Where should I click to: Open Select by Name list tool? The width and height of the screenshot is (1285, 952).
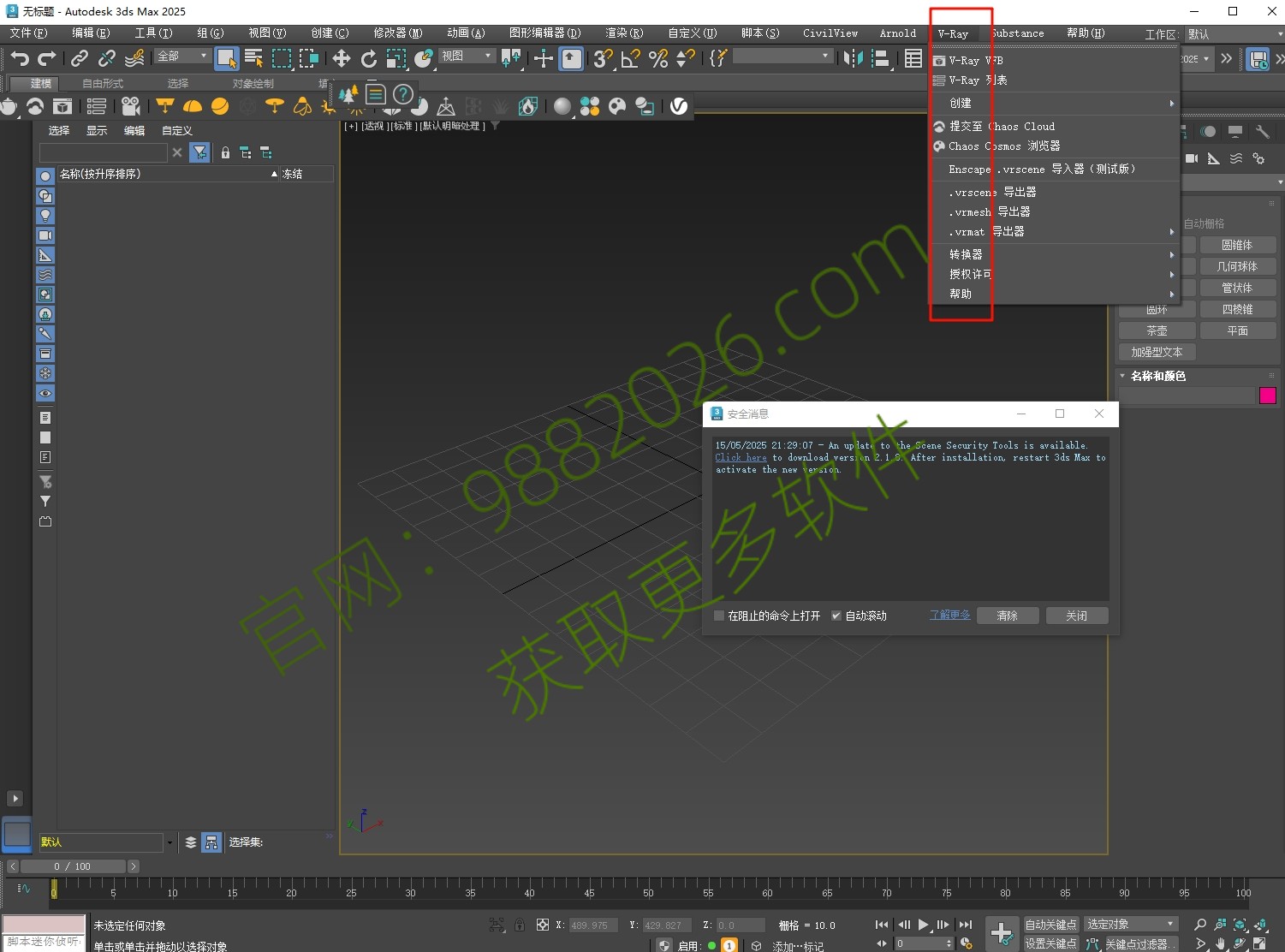254,58
